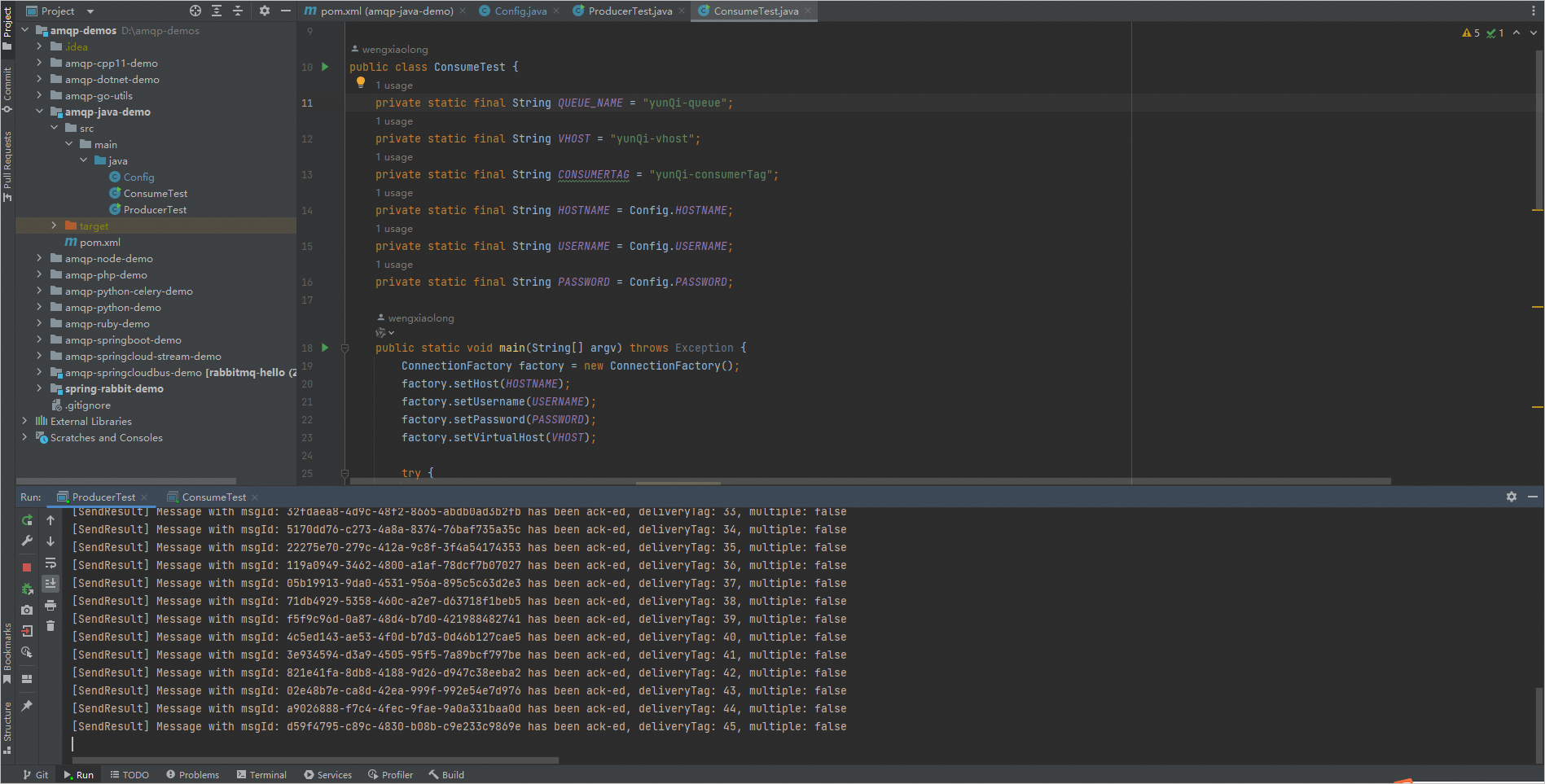Open the Git tool window button
Image resolution: width=1545 pixels, height=784 pixels.
click(x=36, y=775)
